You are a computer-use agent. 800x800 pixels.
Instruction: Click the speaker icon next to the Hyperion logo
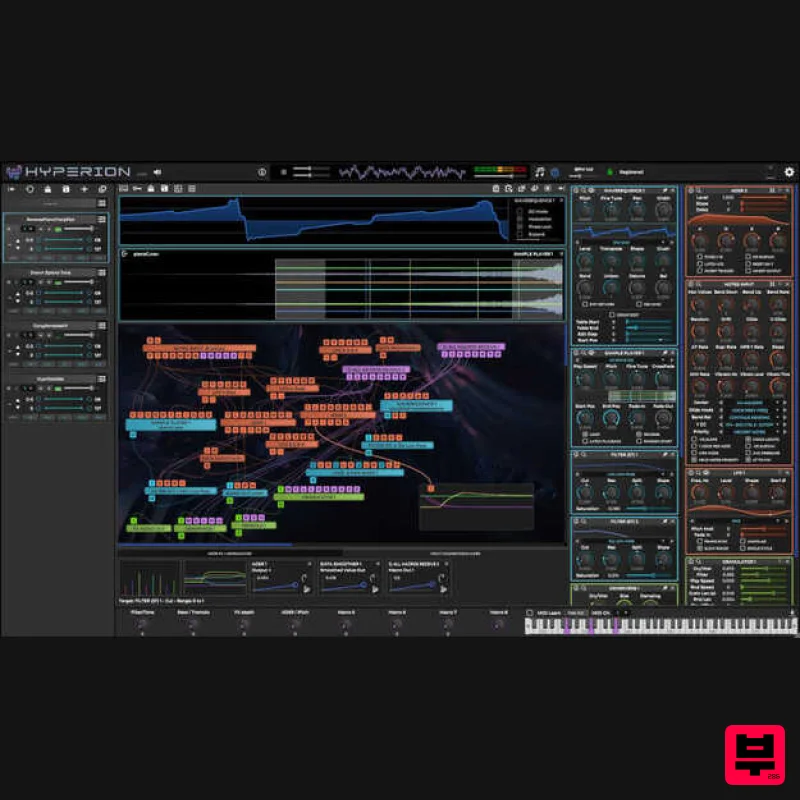(x=155, y=170)
